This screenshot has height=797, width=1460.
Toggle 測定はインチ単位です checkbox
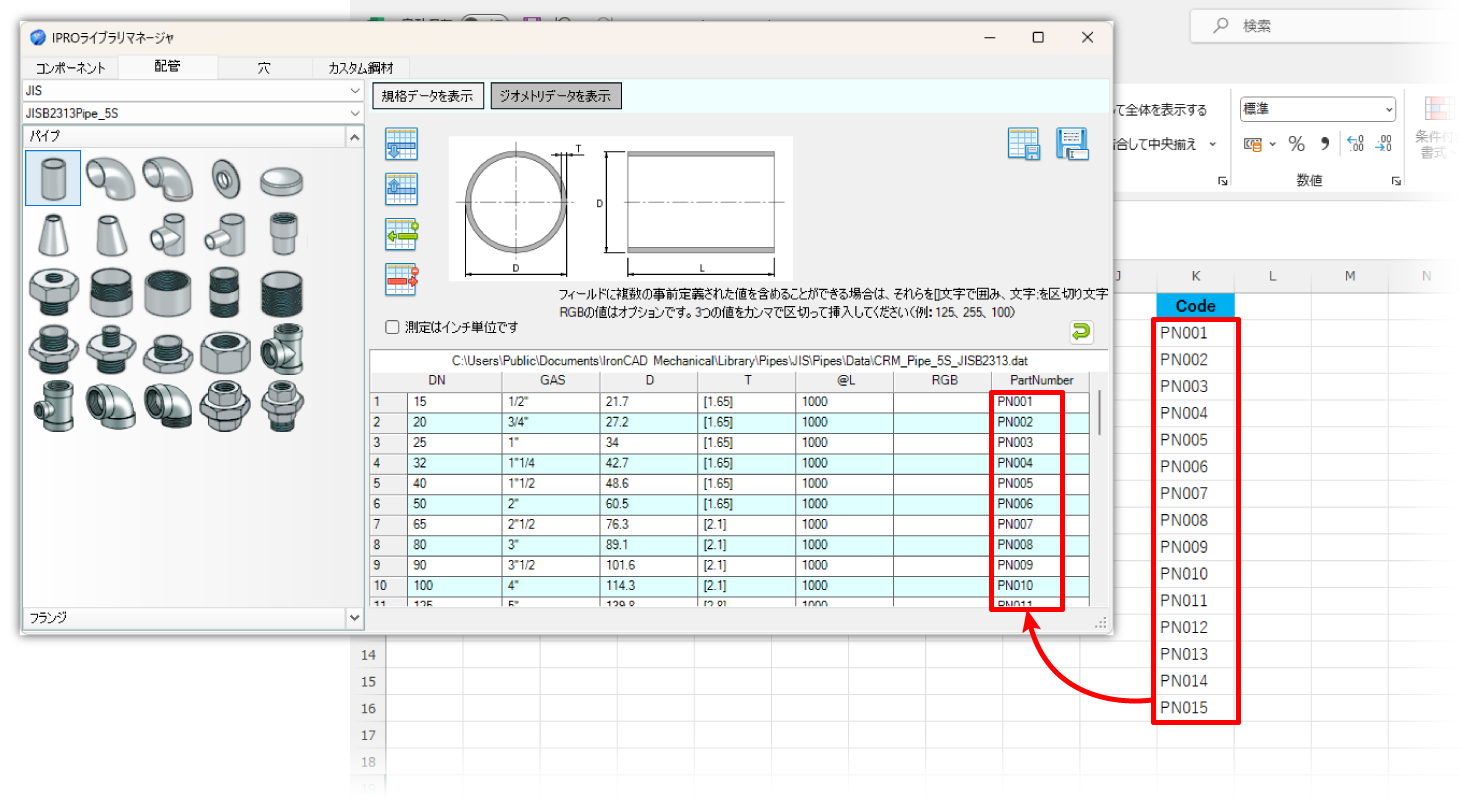[392, 327]
